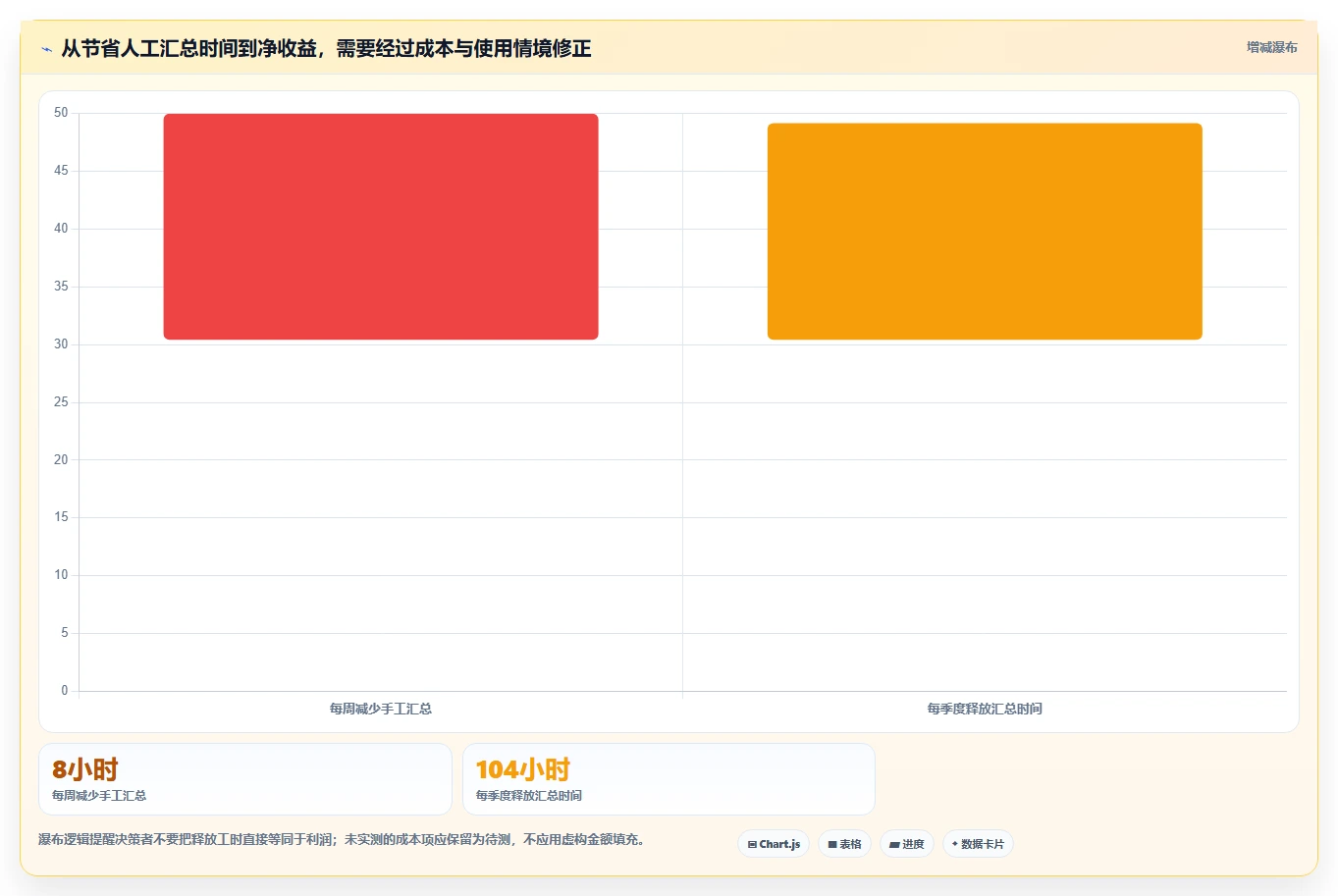
Task: Click the red 每周减少手工汇总 bar
Action: pyautogui.click(x=381, y=227)
